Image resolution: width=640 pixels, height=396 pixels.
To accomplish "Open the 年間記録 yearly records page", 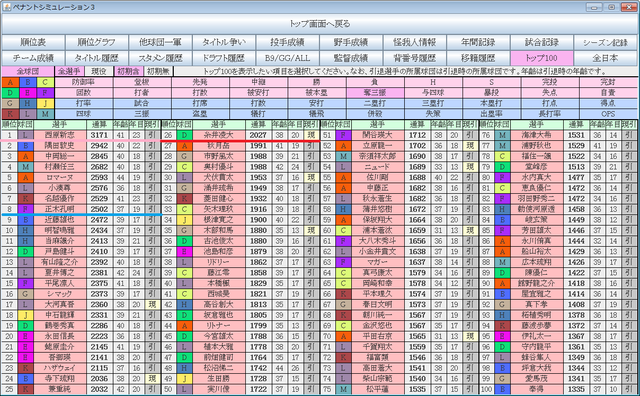I will [x=479, y=42].
